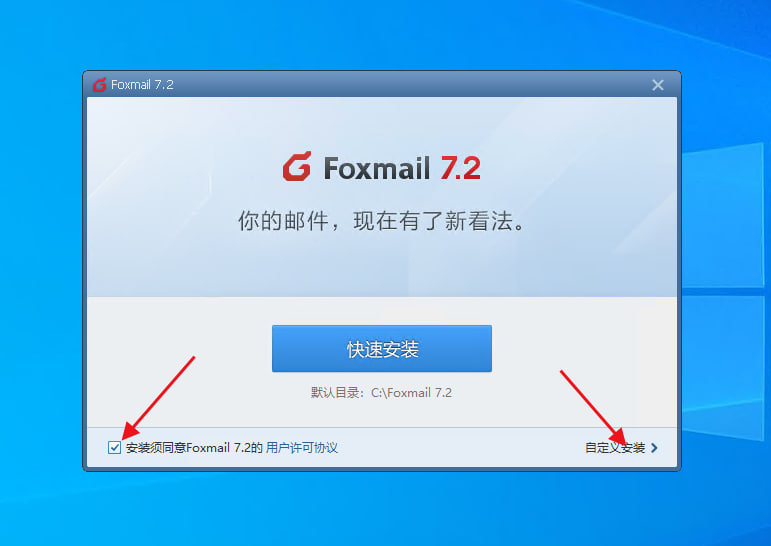
Task: Start installation with 快速安装 button
Action: 382,348
